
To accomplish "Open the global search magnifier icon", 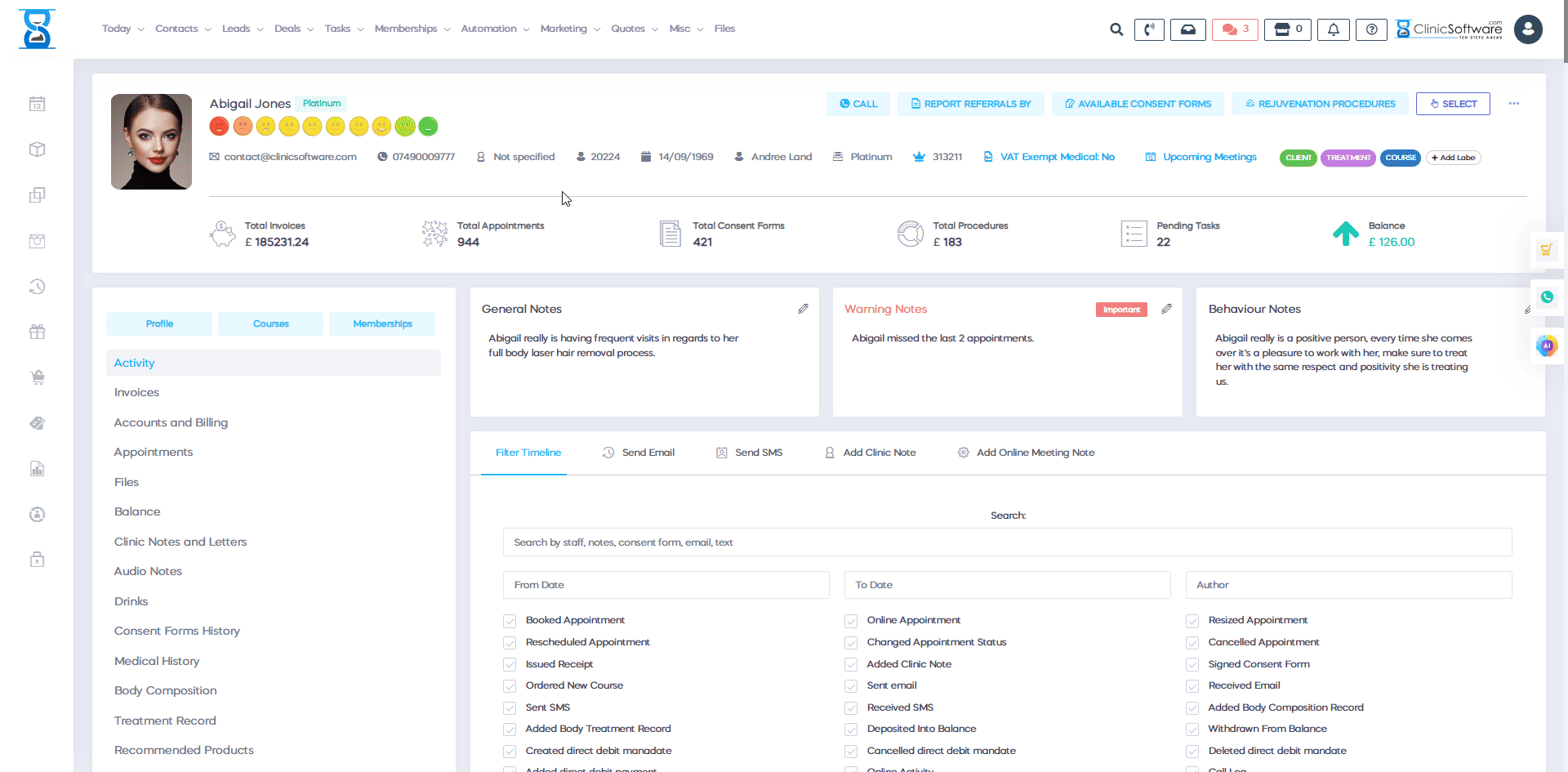I will click(1116, 29).
